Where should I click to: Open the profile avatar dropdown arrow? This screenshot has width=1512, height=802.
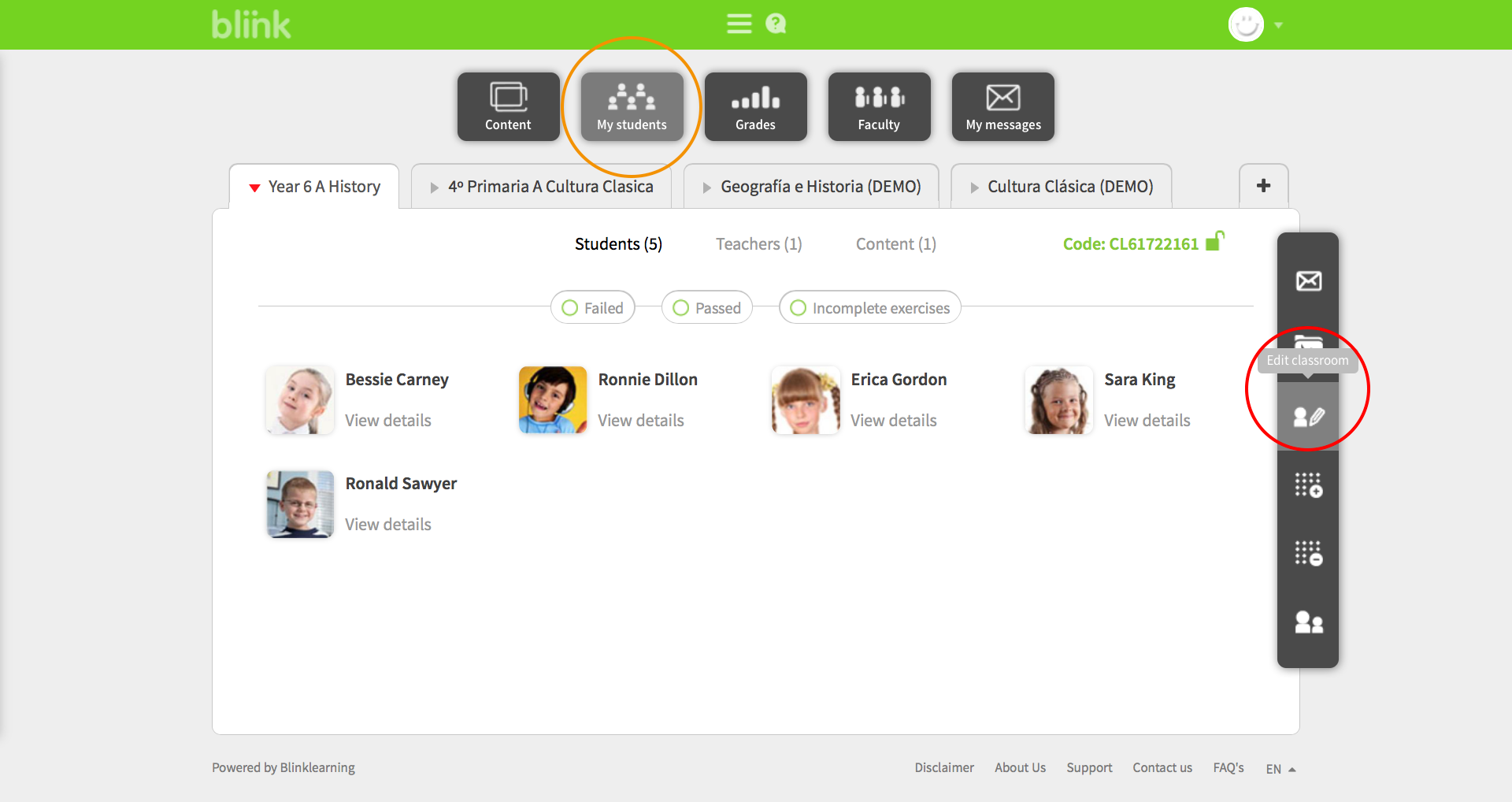(x=1280, y=25)
